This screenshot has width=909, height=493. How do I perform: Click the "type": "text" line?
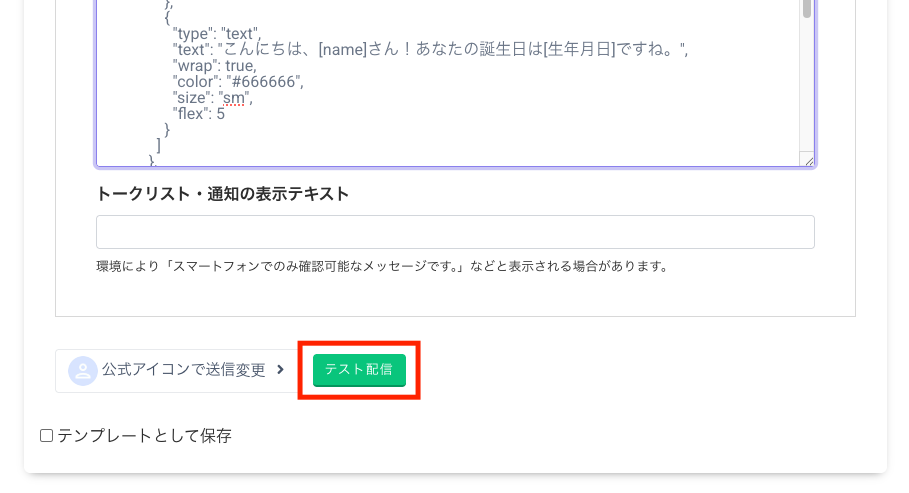click(x=217, y=34)
